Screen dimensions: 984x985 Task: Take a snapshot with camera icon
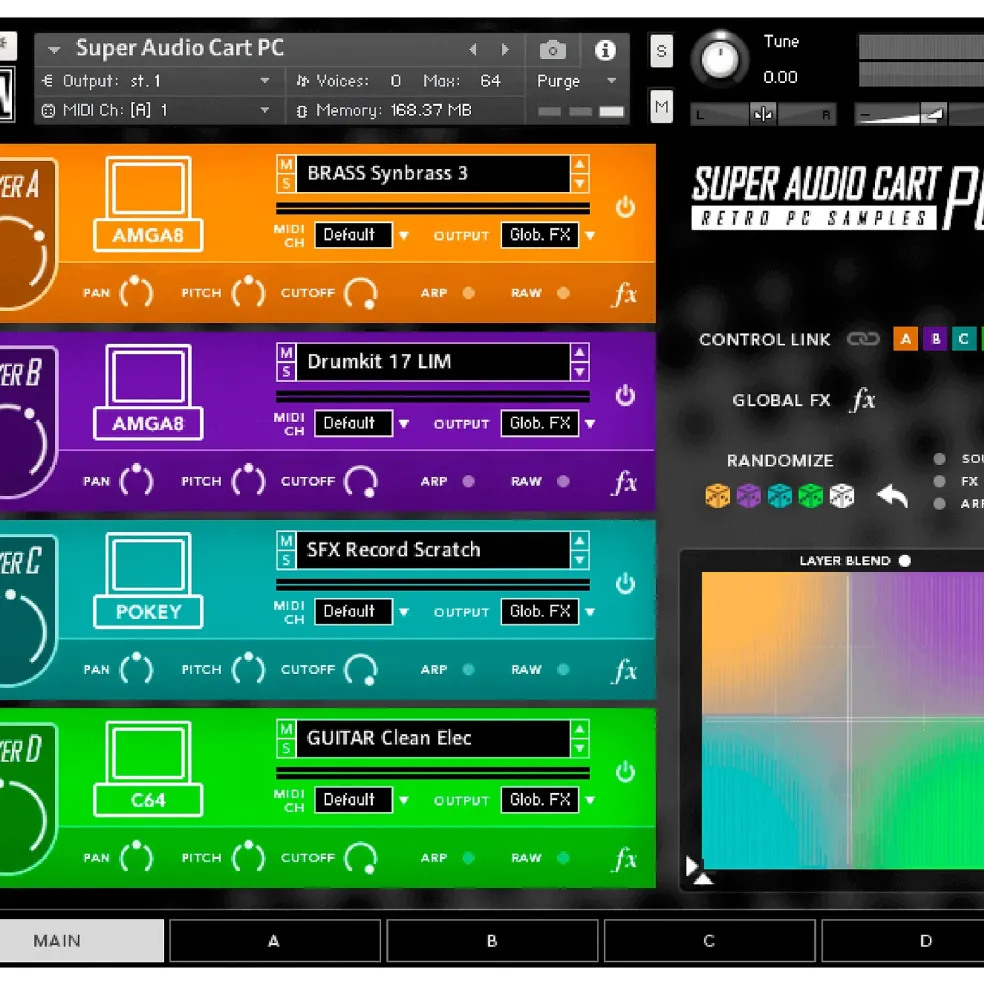pos(553,50)
